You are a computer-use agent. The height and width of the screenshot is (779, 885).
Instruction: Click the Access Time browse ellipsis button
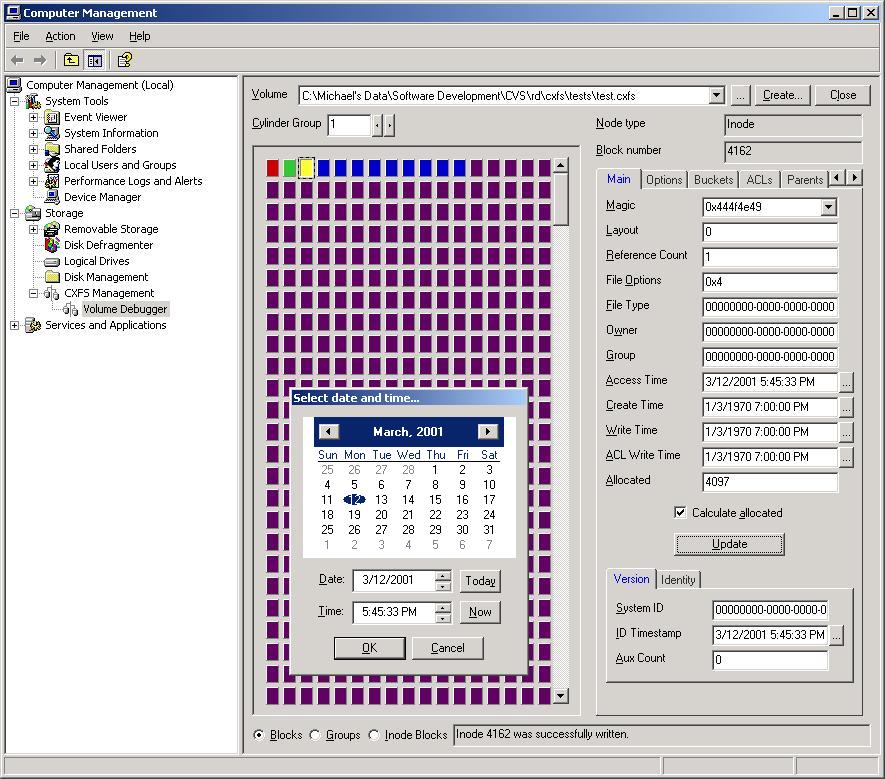pos(846,382)
